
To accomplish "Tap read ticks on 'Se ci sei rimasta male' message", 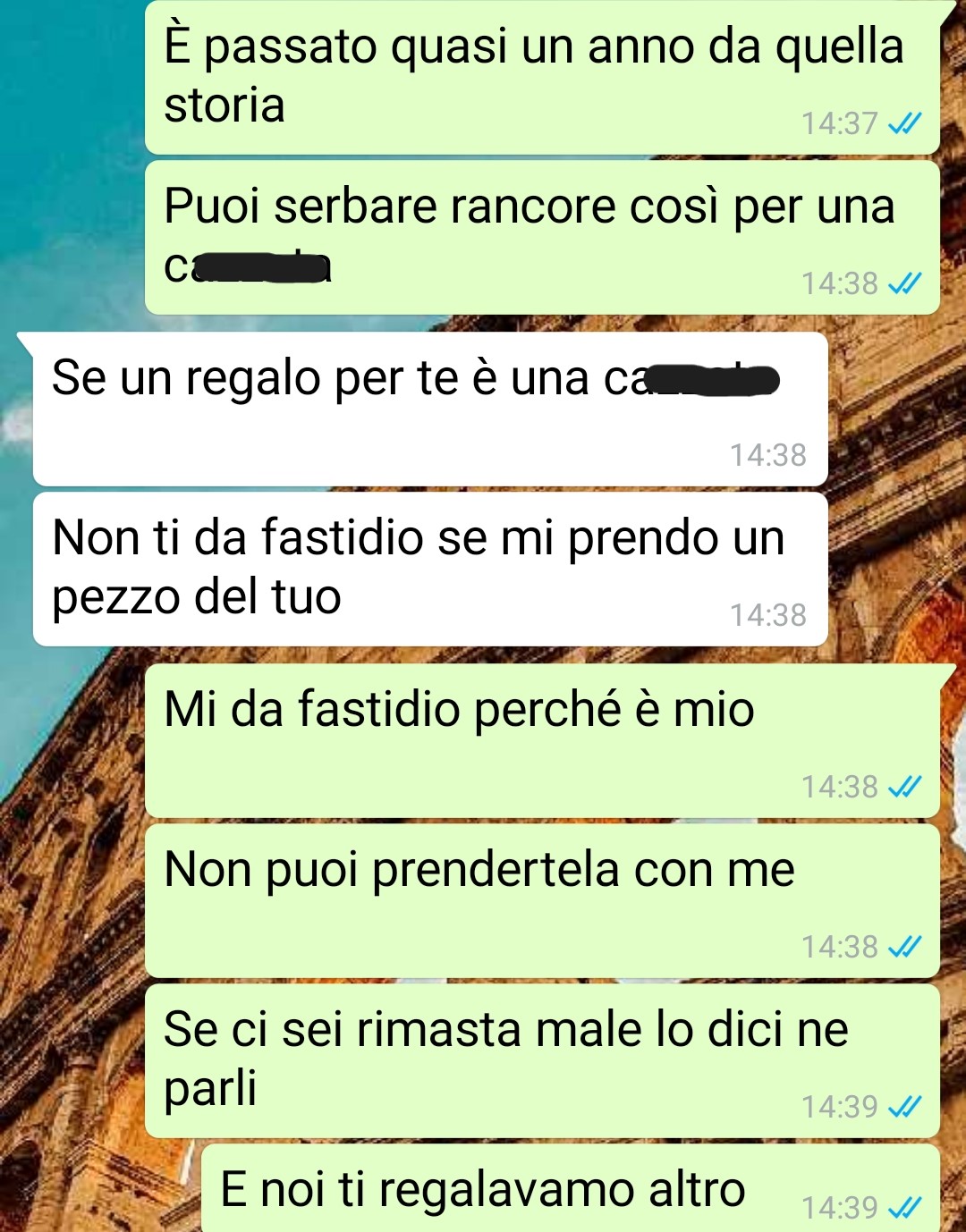I will pyautogui.click(x=904, y=1107).
